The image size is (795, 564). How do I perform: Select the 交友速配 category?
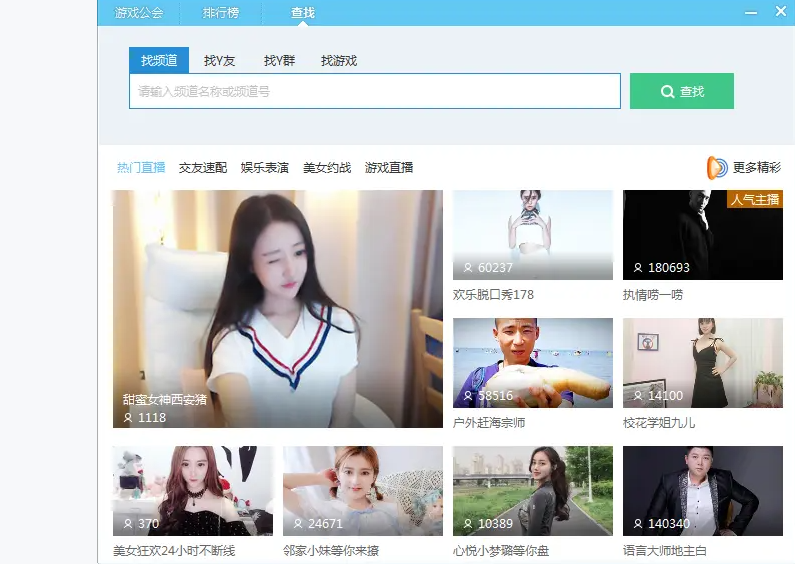pyautogui.click(x=203, y=167)
